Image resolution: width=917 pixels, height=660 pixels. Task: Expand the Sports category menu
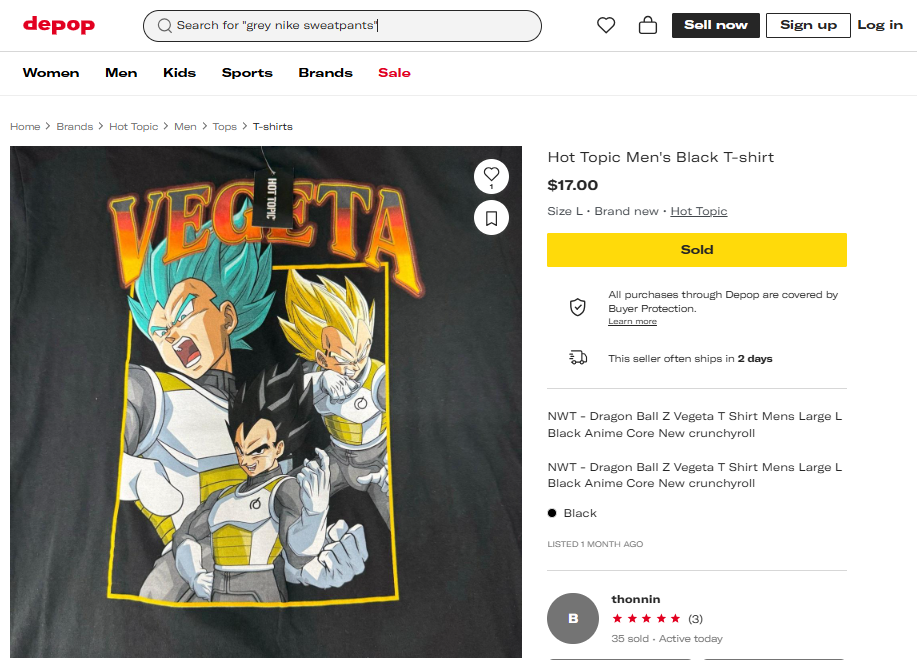247,73
